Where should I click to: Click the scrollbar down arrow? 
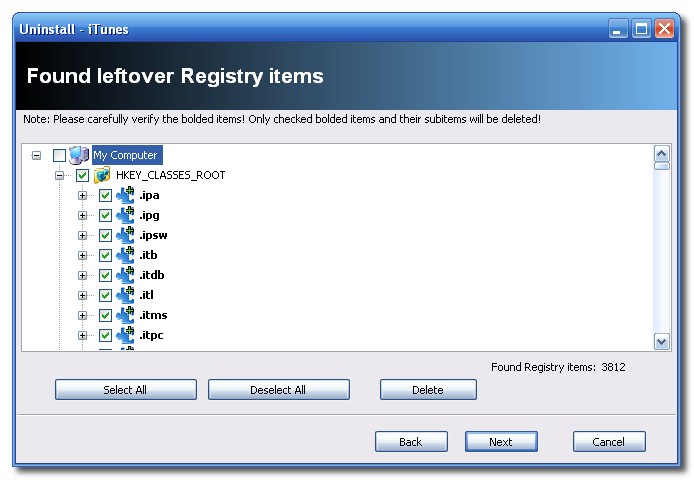tap(662, 341)
